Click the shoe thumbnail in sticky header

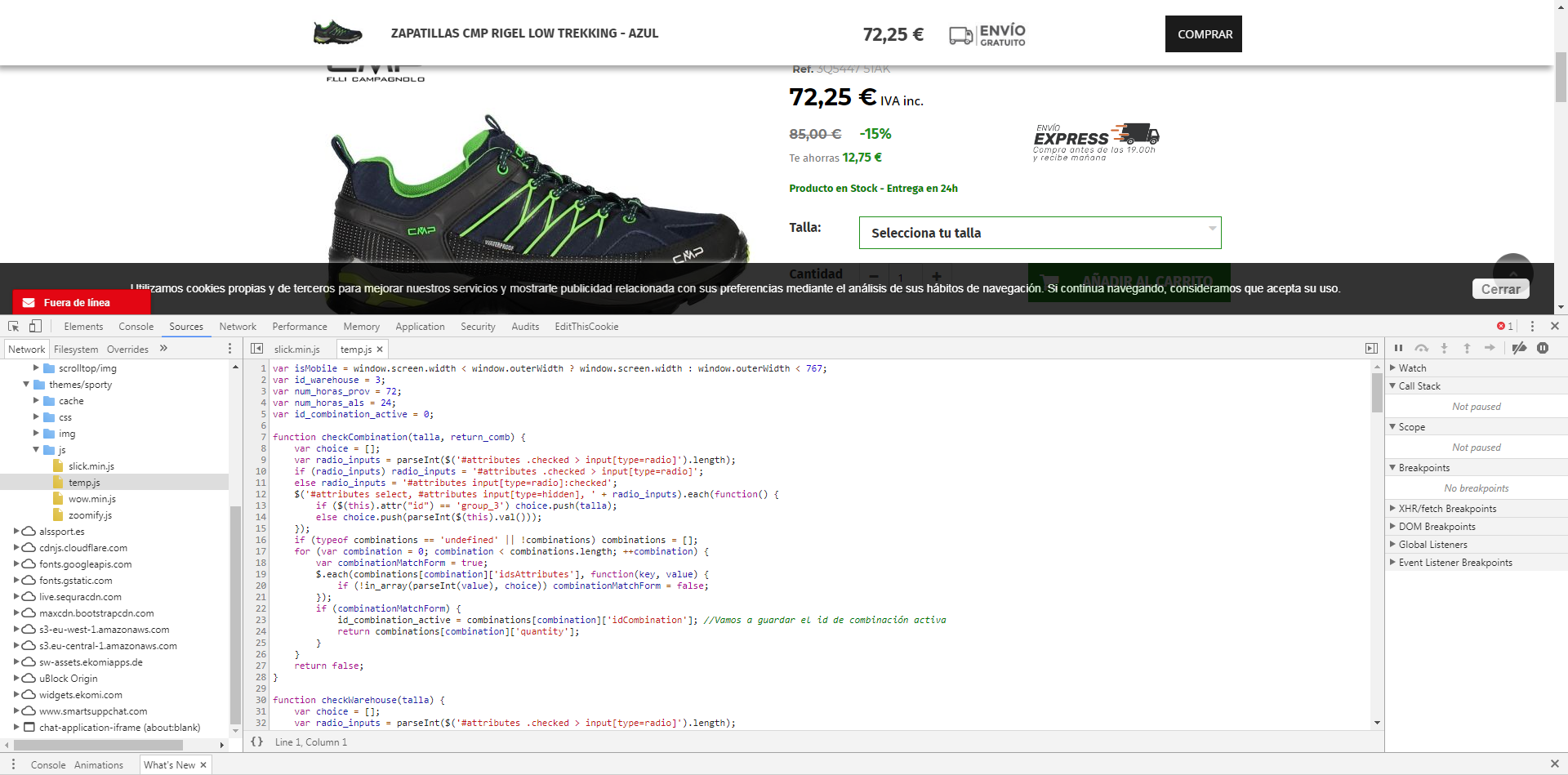[x=337, y=33]
